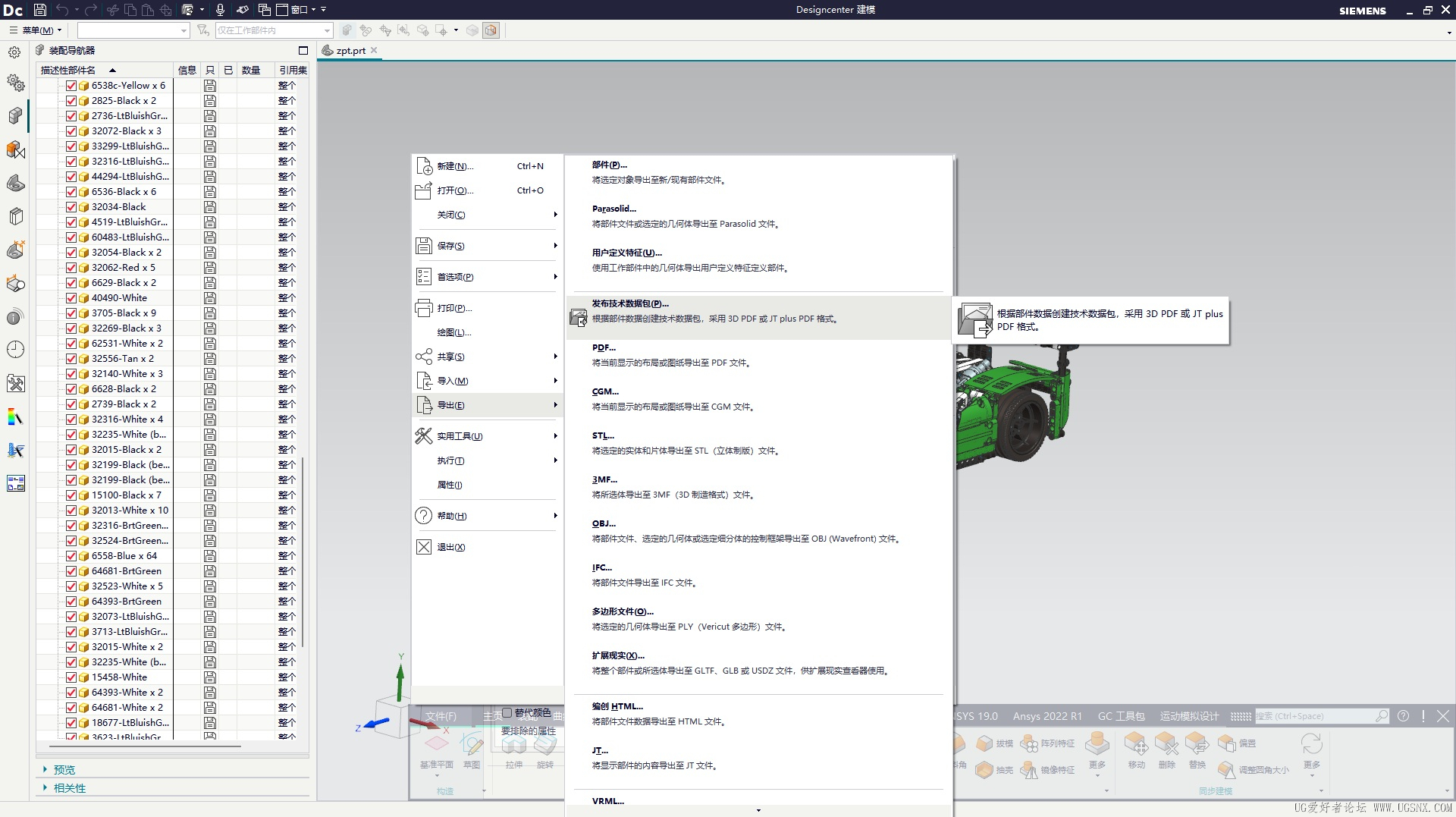Click the settings gear icon atop sidebar
Viewport: 1456px width, 817px height.
(x=14, y=52)
